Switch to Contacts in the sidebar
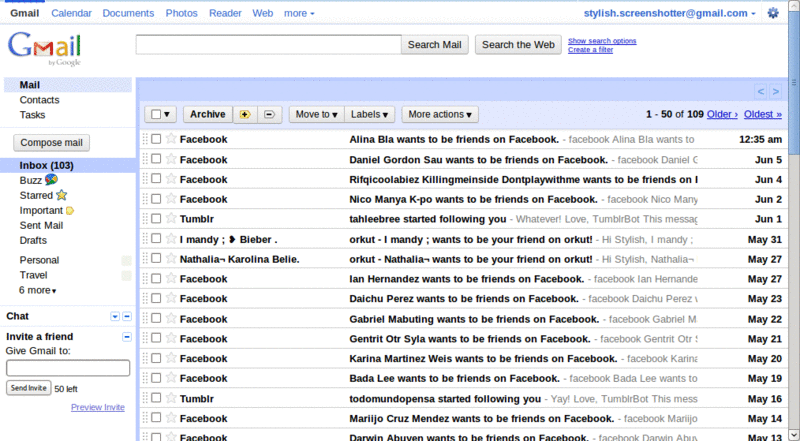The width and height of the screenshot is (800, 441). click(x=39, y=100)
